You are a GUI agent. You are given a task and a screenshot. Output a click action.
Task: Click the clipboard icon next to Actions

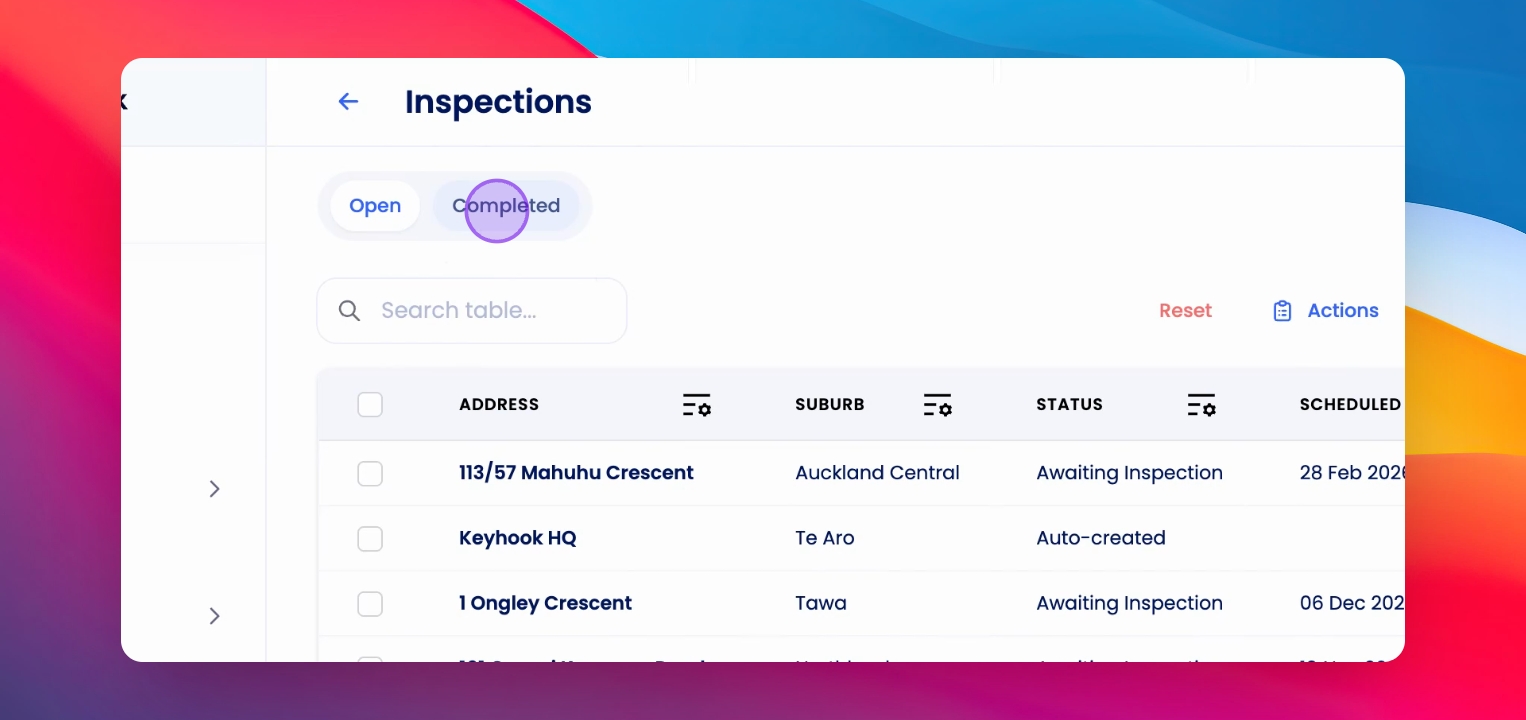1282,311
